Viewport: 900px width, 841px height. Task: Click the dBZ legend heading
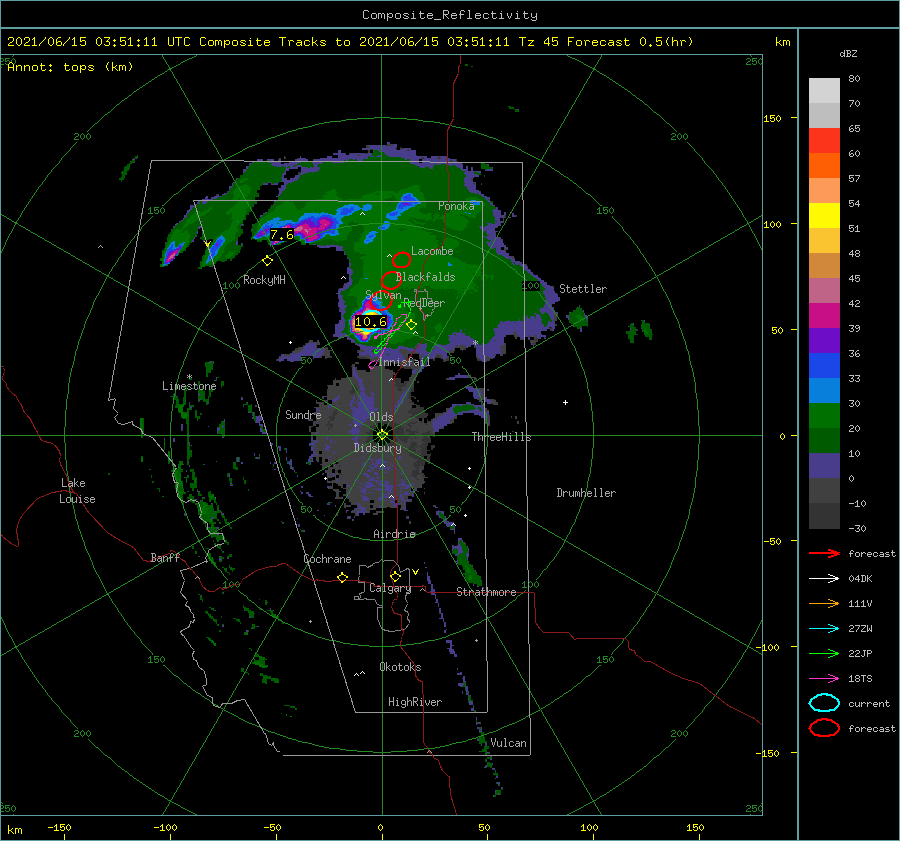(x=848, y=53)
